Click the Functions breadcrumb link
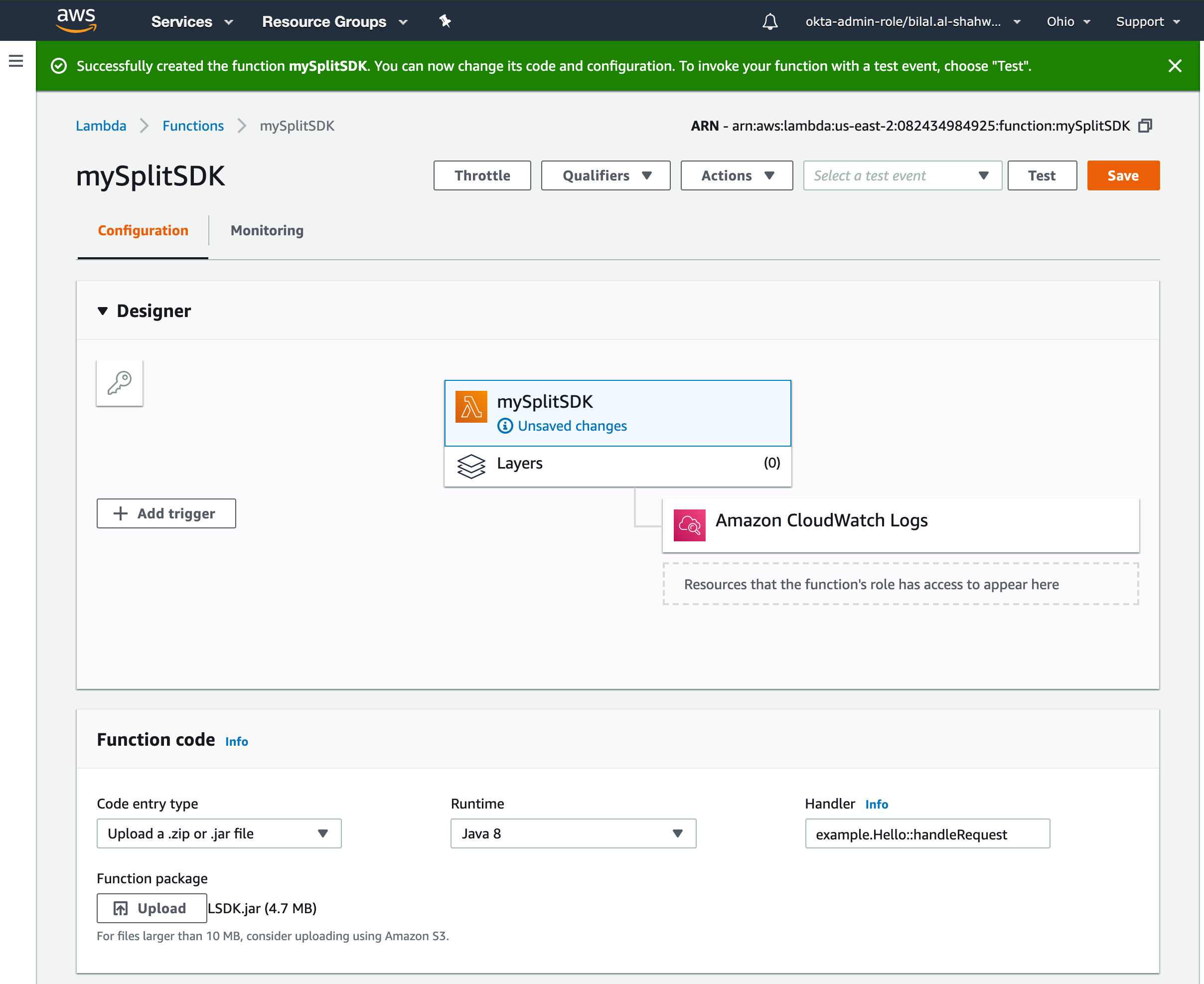1204x984 pixels. click(x=193, y=126)
